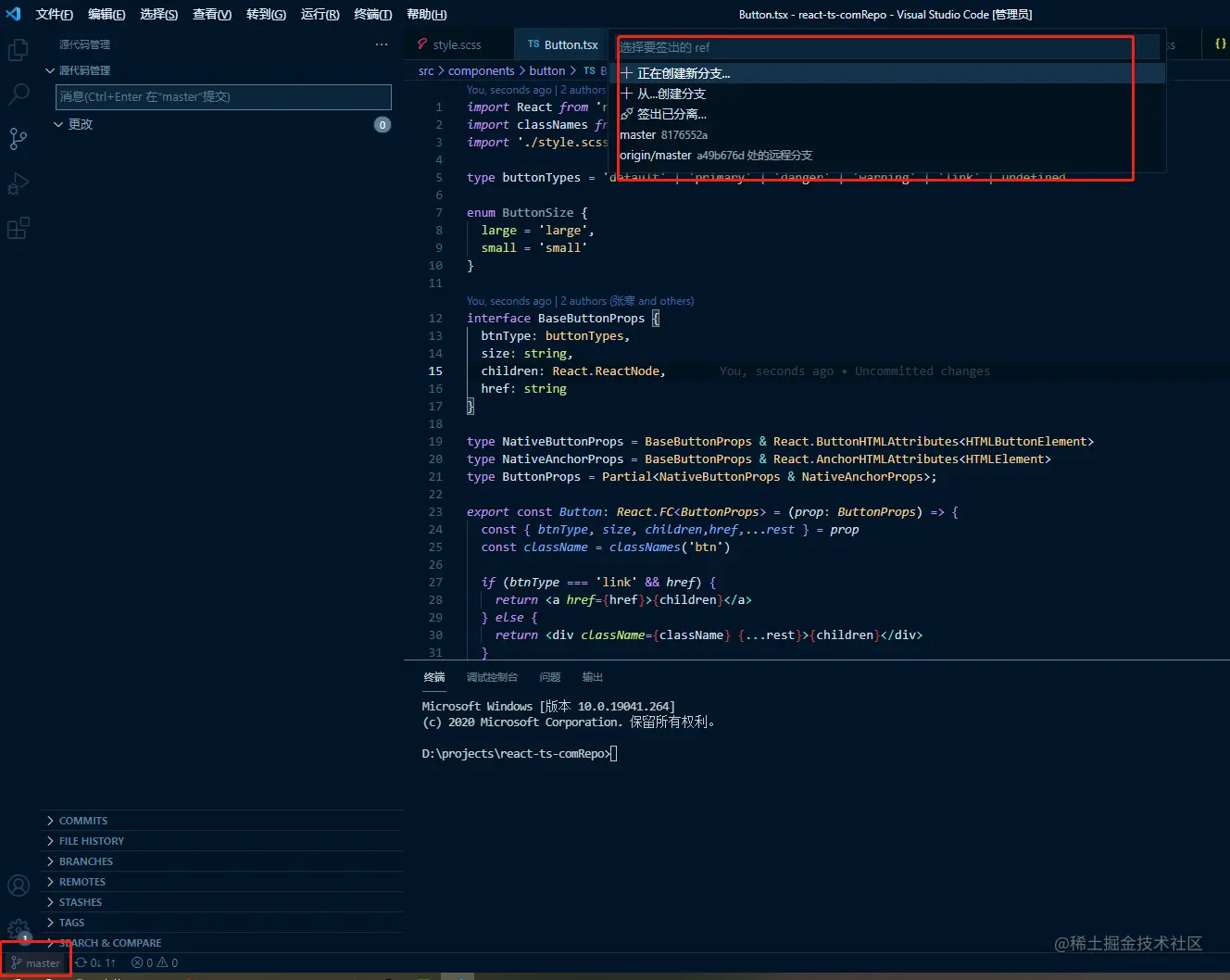1230x980 pixels.
Task: Click GitLens authors code lens above interface
Action: click(580, 301)
